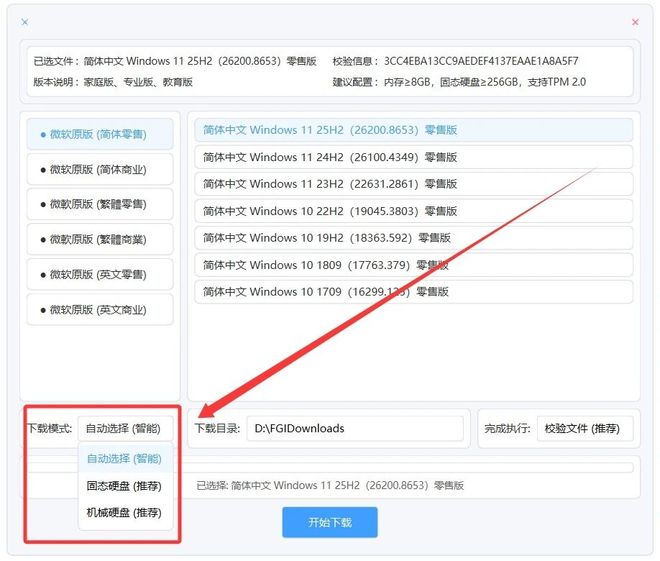Choose Windows 10 22H2 (19045.3803) 零售版
Screen dimensions: 660x561
[x=413, y=211]
